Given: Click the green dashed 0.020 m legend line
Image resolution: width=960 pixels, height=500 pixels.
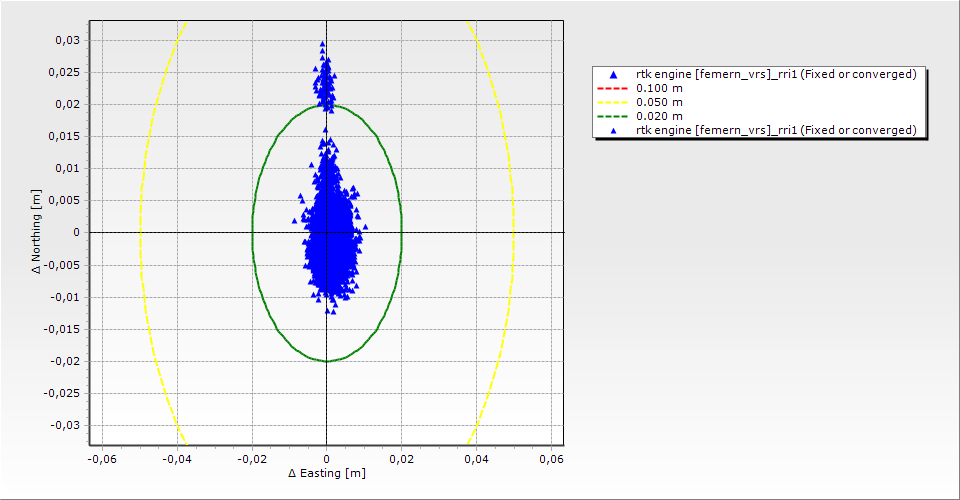Looking at the screenshot, I should tap(612, 116).
